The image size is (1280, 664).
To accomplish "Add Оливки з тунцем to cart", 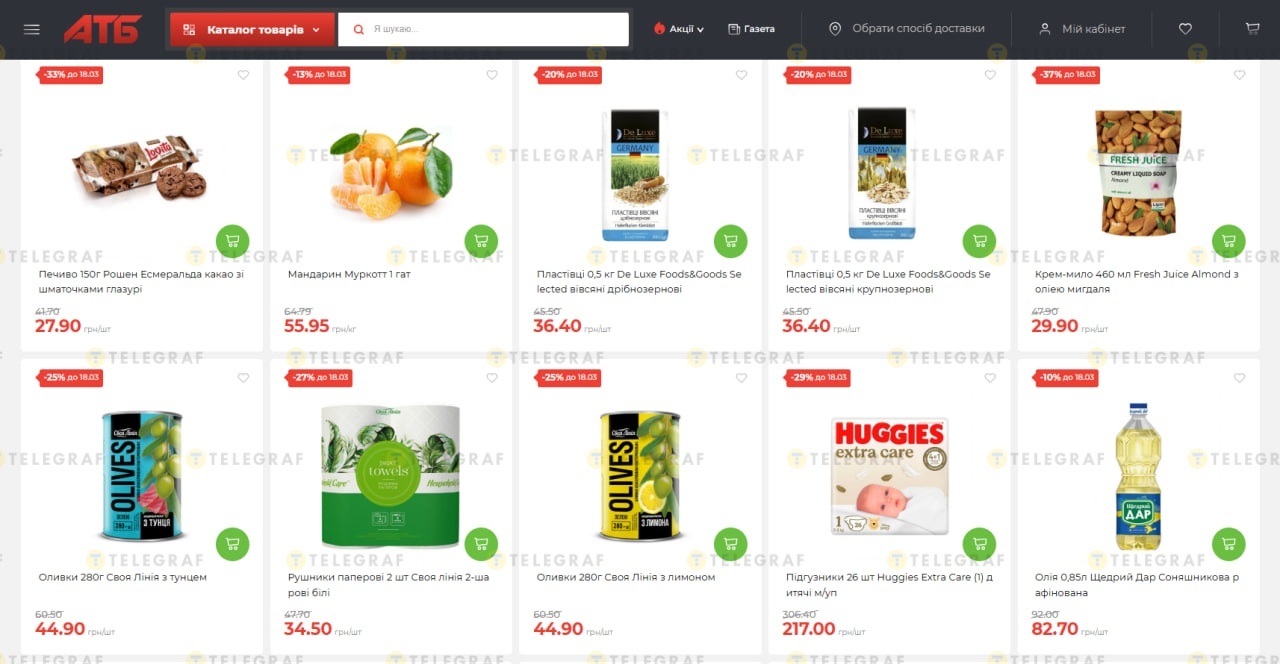I will coord(232,544).
